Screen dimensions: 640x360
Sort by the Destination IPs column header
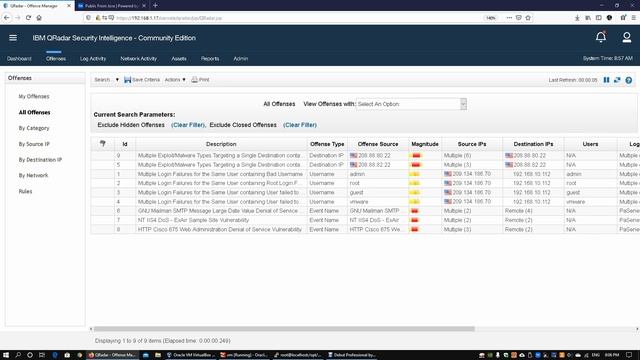click(533, 144)
